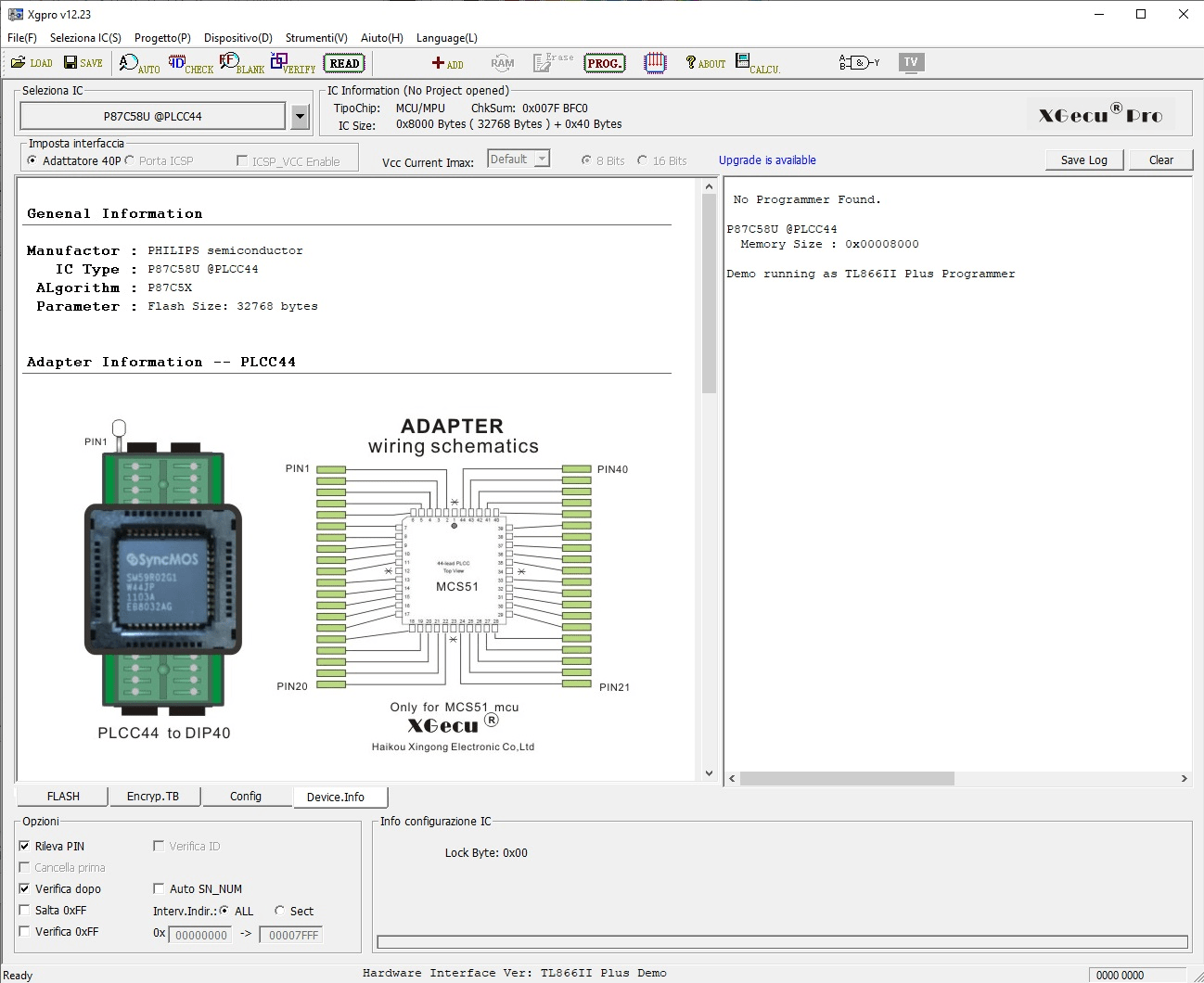Click the log horizontal scrollbar thumb
This screenshot has height=983, width=1204.
(x=847, y=779)
